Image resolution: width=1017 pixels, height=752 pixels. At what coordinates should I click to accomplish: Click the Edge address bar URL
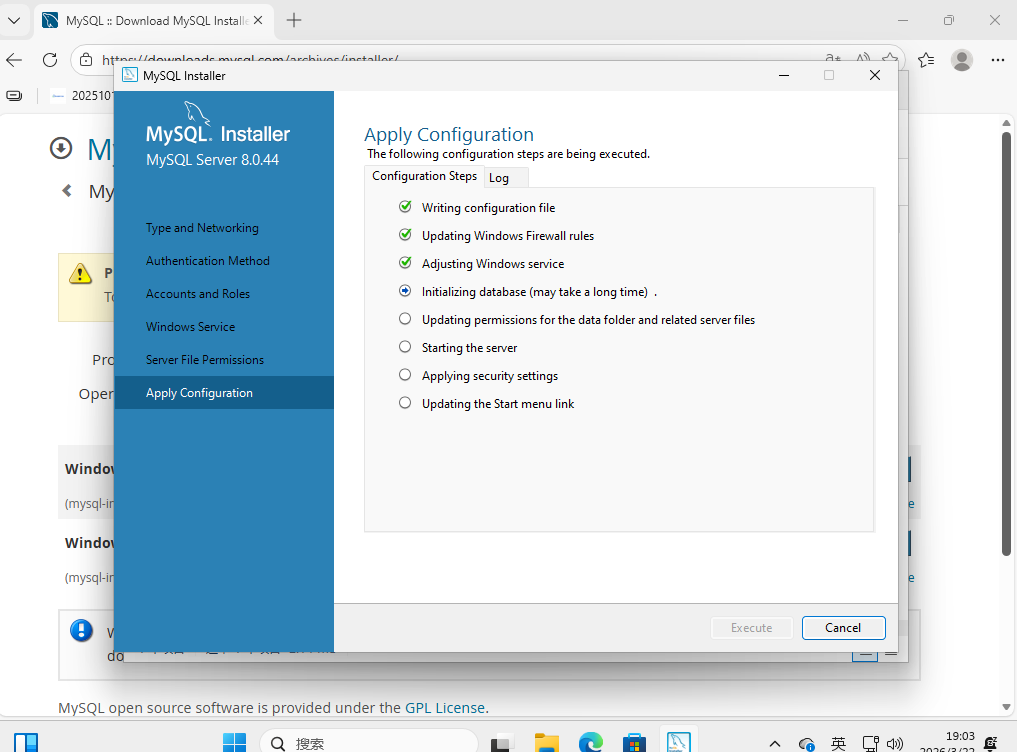pyautogui.click(x=250, y=60)
